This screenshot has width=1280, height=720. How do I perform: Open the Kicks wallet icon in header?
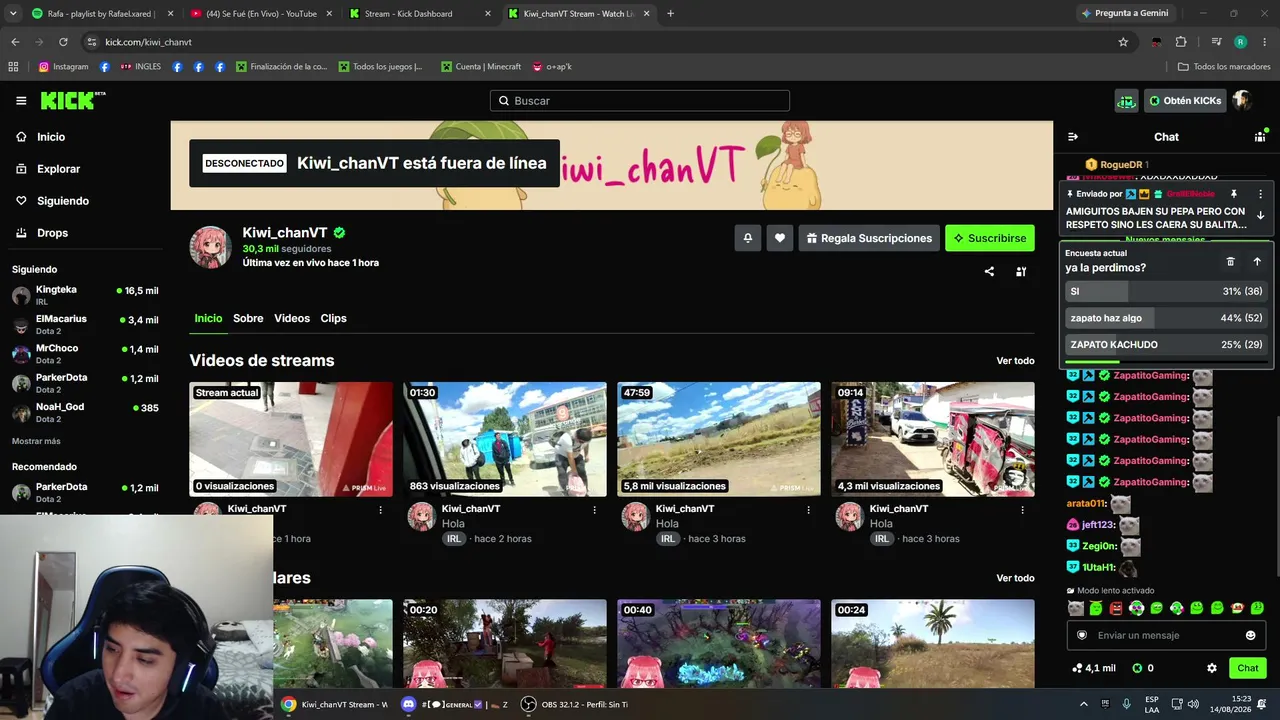(1126, 101)
